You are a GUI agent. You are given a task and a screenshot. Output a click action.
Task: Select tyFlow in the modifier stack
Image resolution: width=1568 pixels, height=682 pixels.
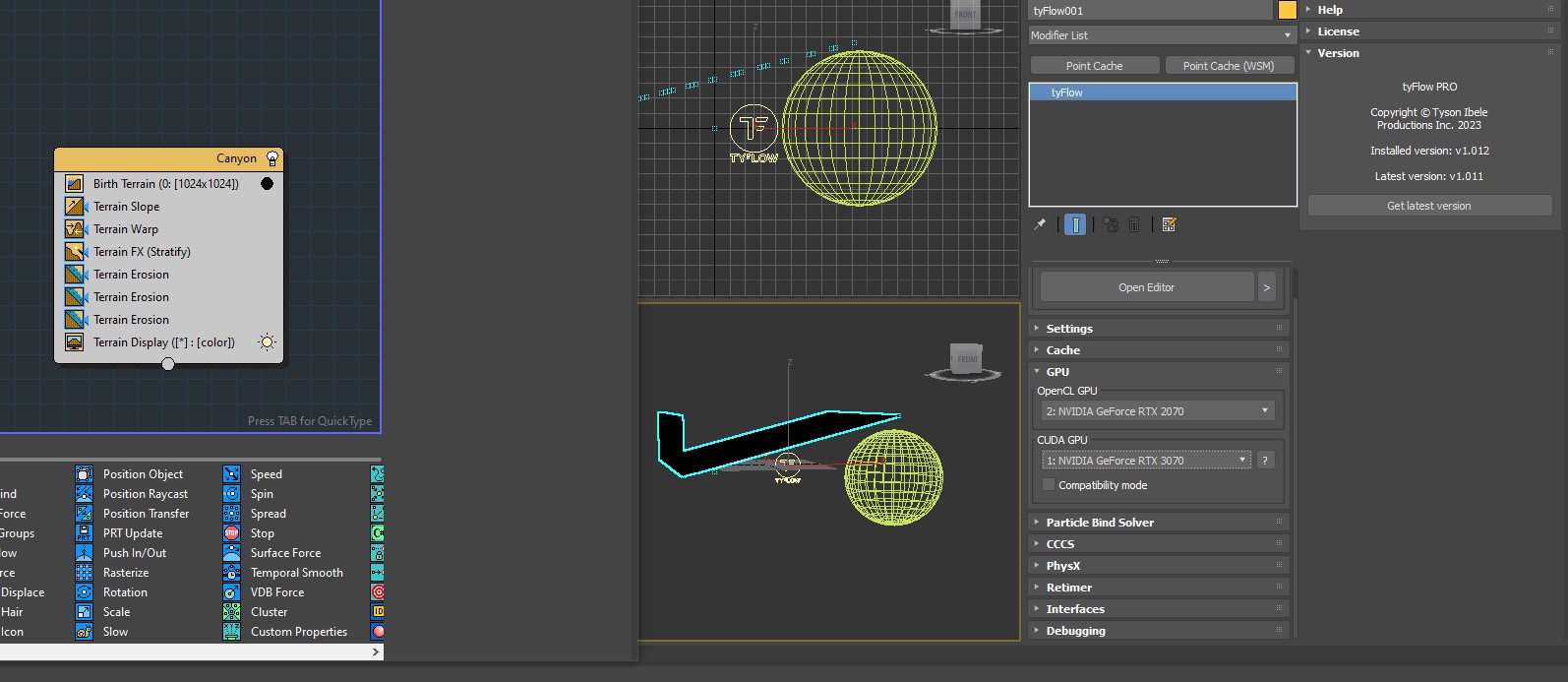(1163, 93)
